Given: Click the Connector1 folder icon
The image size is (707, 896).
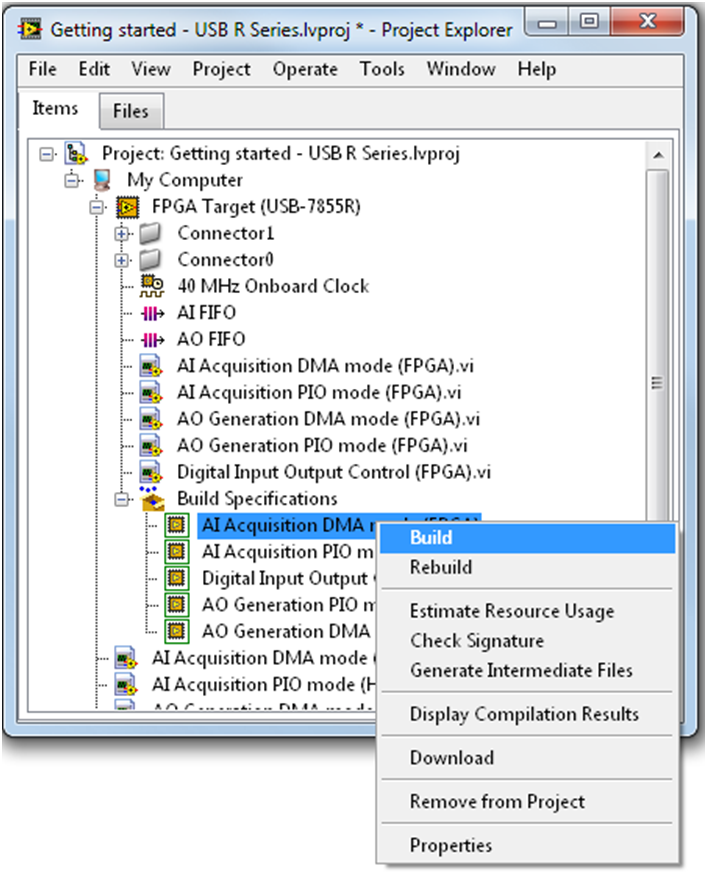Looking at the screenshot, I should (152, 233).
